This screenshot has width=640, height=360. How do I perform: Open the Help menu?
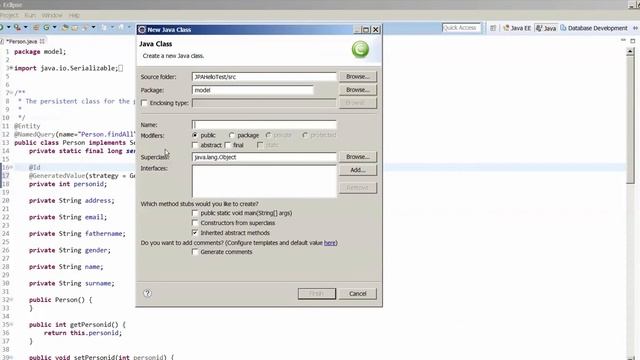pos(74,15)
